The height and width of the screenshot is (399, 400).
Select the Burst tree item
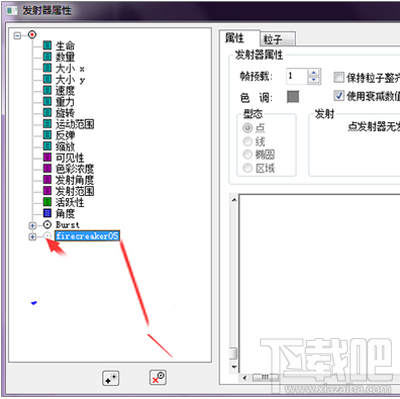point(67,225)
